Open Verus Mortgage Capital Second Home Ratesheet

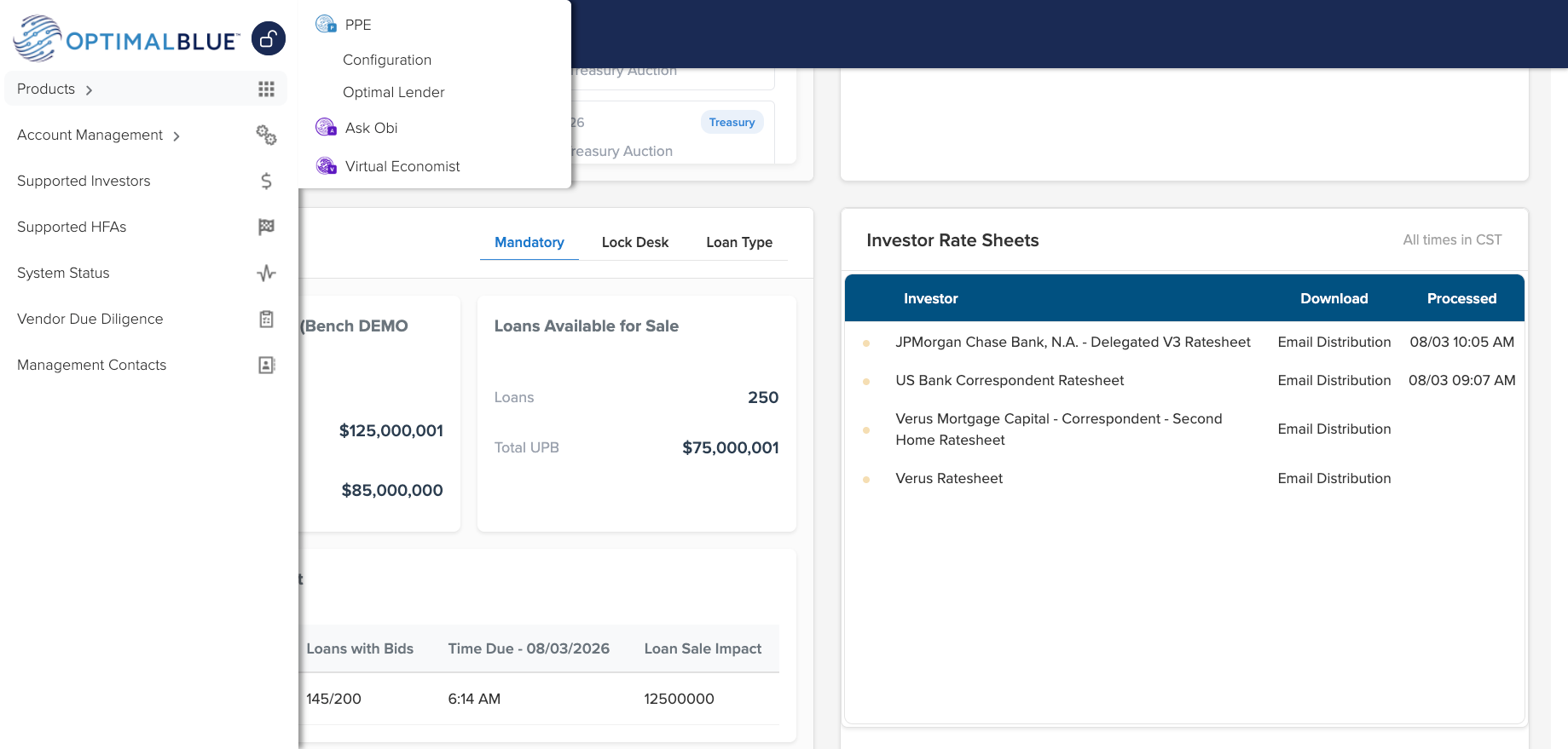tap(1059, 429)
